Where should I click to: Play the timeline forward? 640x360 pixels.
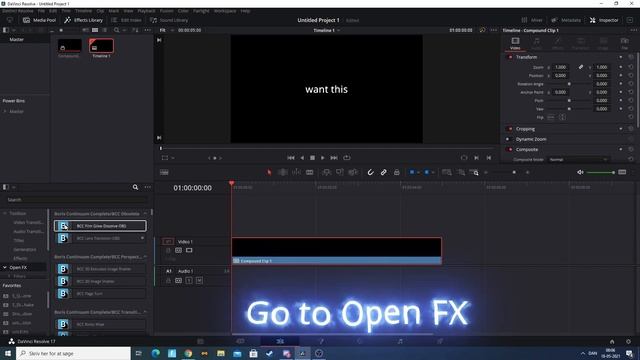(322, 158)
